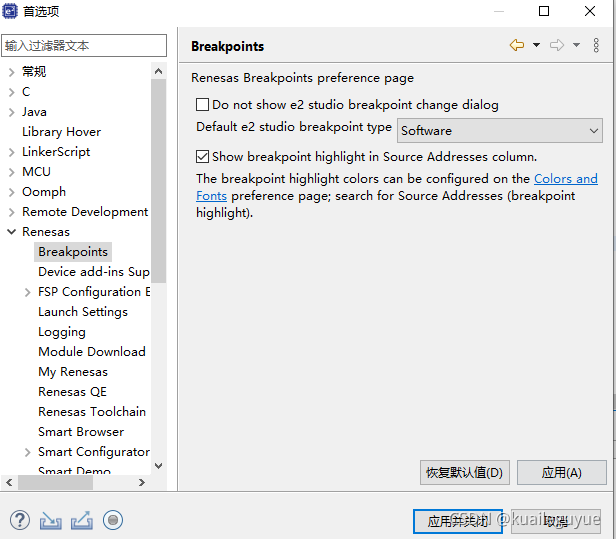The image size is (616, 539).
Task: Click the forward navigation arrow icon
Action: [x=557, y=45]
